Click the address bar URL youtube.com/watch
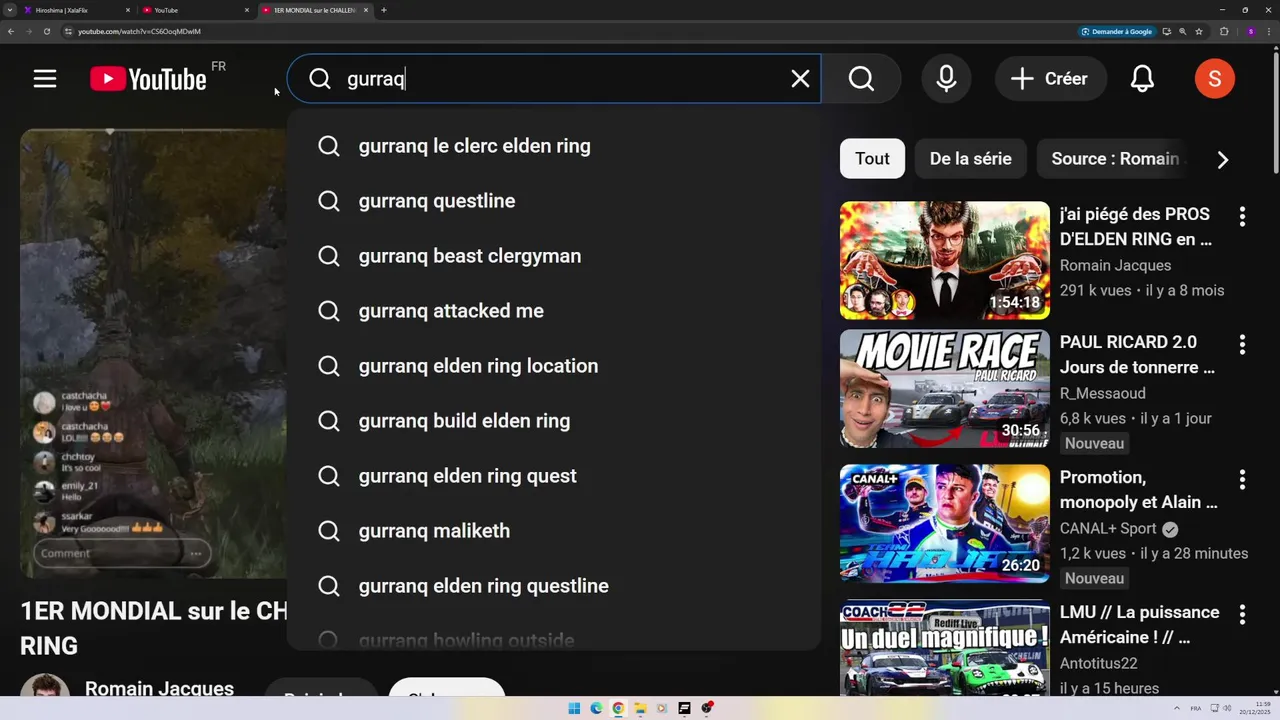The image size is (1280, 720). [139, 31]
